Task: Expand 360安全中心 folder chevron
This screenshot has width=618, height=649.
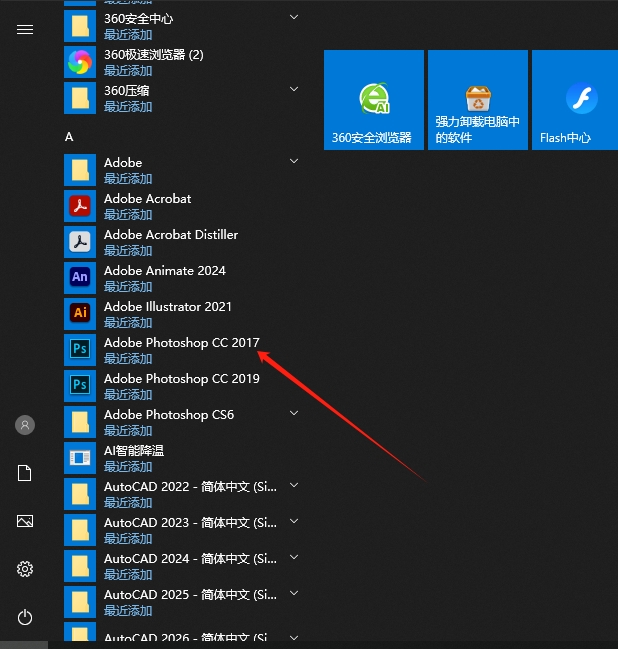Action: click(294, 17)
